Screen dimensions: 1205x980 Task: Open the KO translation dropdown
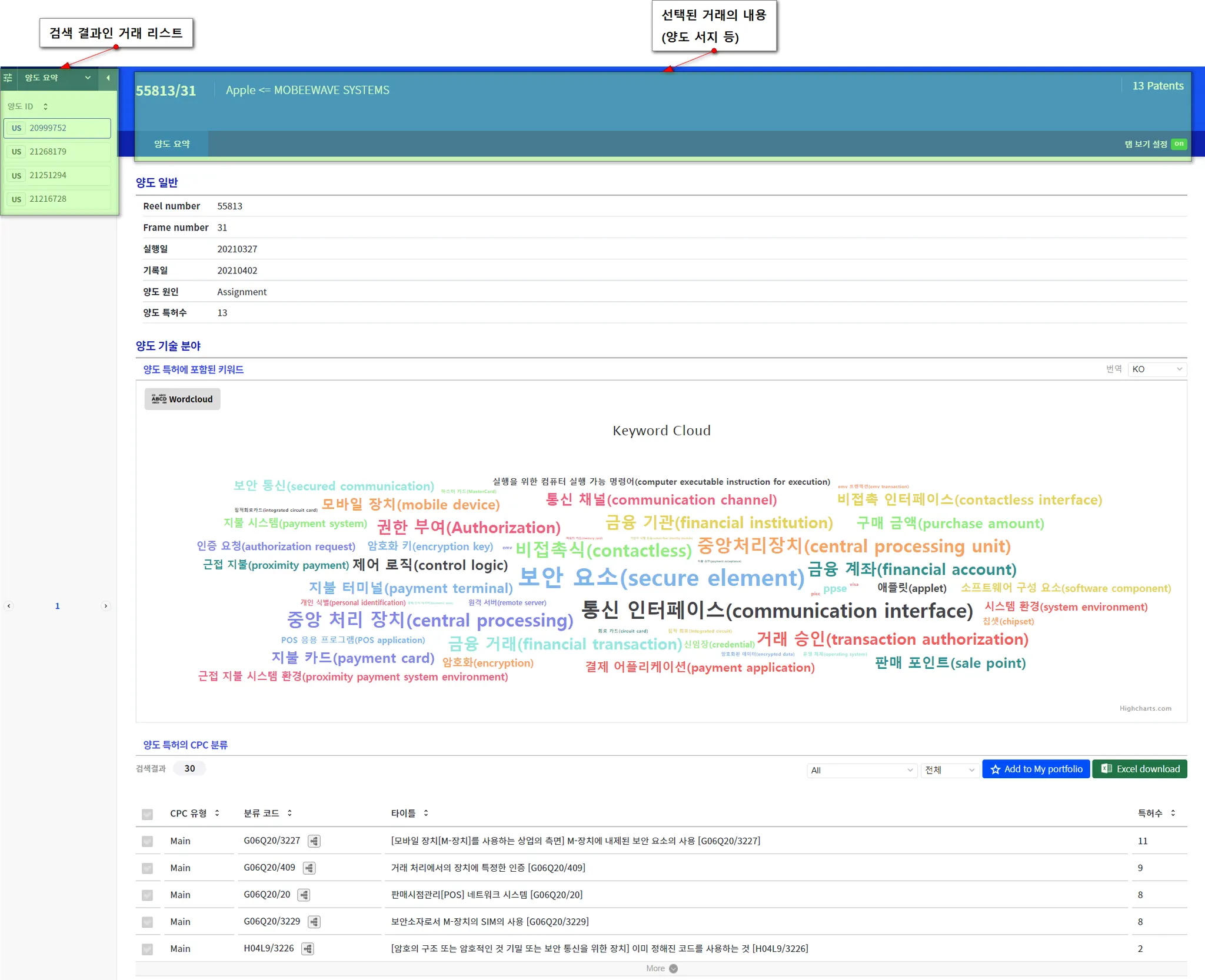[x=1156, y=369]
